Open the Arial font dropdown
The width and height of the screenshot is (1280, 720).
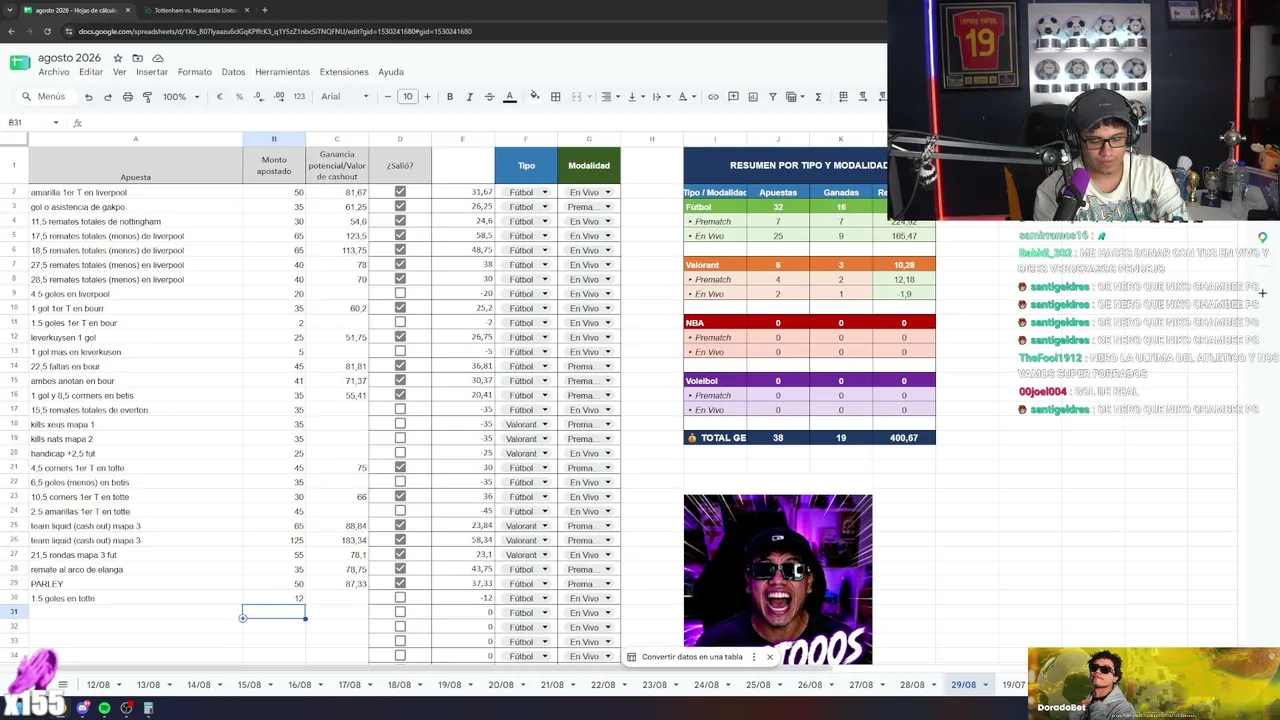pos(345,97)
